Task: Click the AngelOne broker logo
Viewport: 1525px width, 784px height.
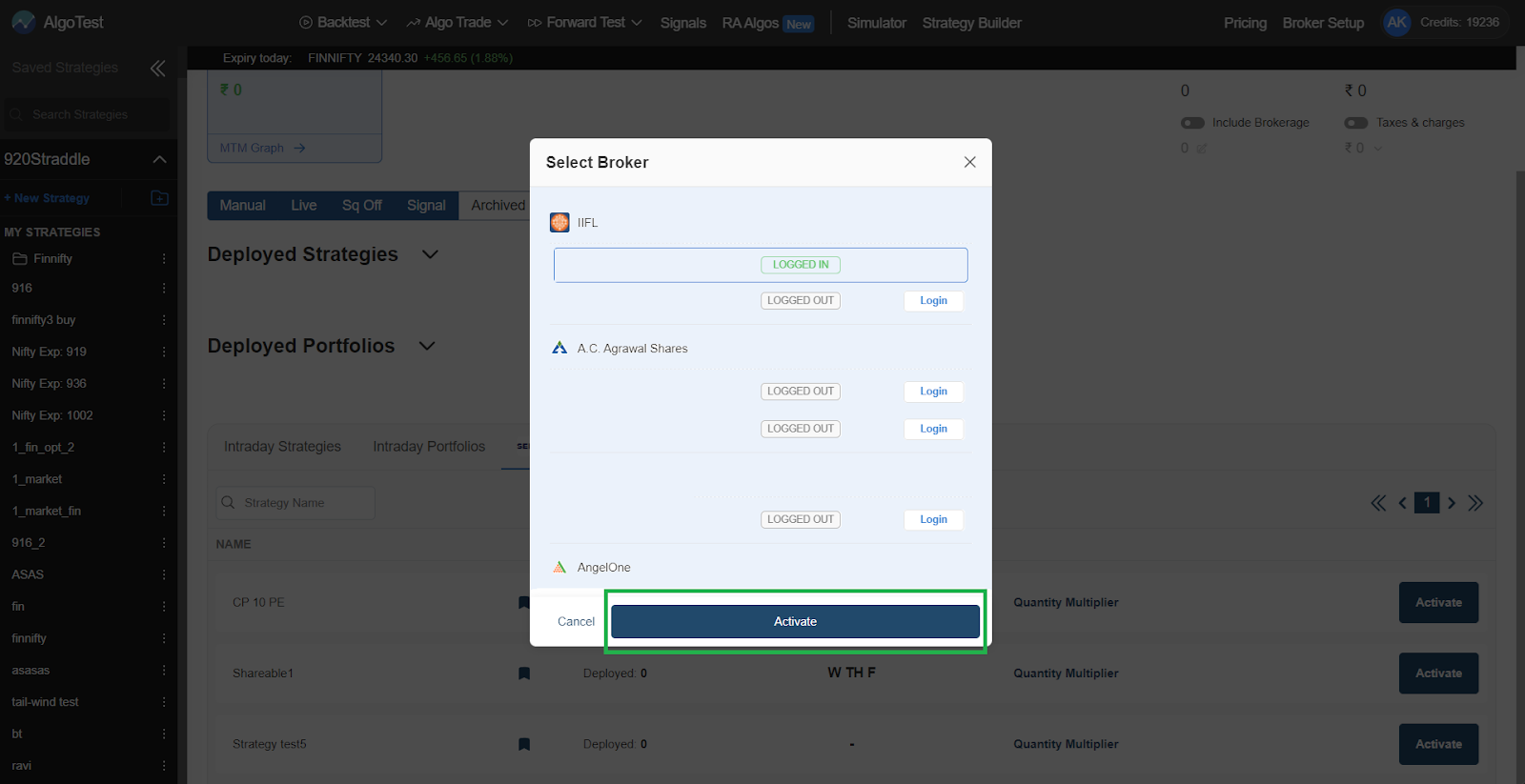Action: 559,568
